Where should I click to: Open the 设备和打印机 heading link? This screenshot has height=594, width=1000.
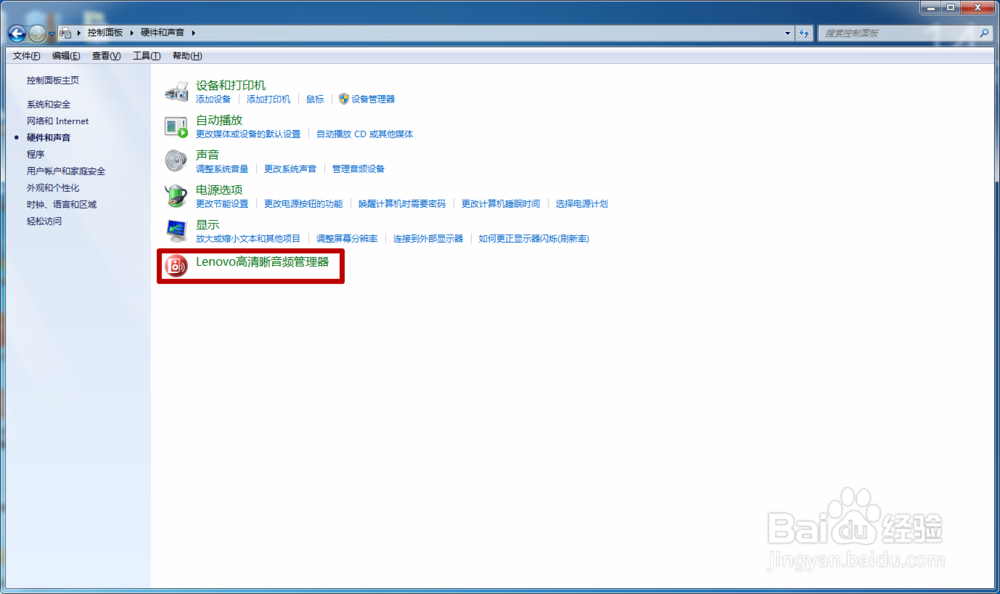231,85
